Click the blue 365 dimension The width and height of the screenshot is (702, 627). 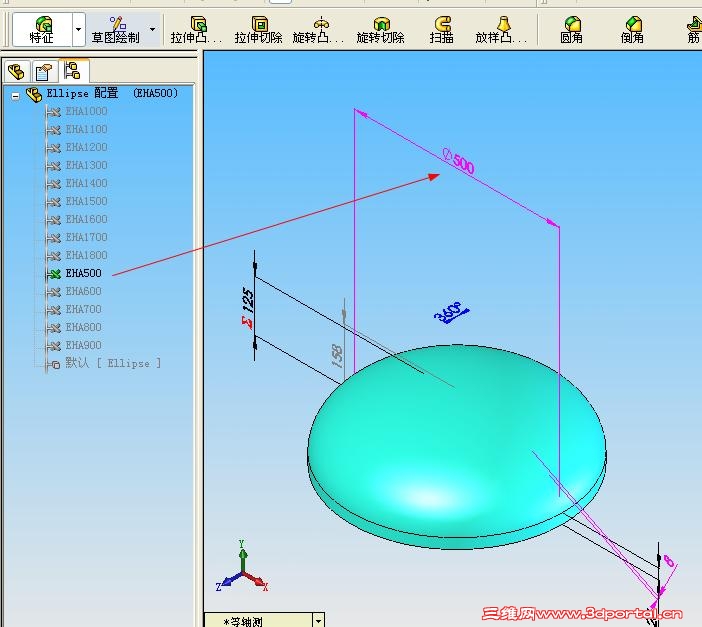[x=451, y=312]
